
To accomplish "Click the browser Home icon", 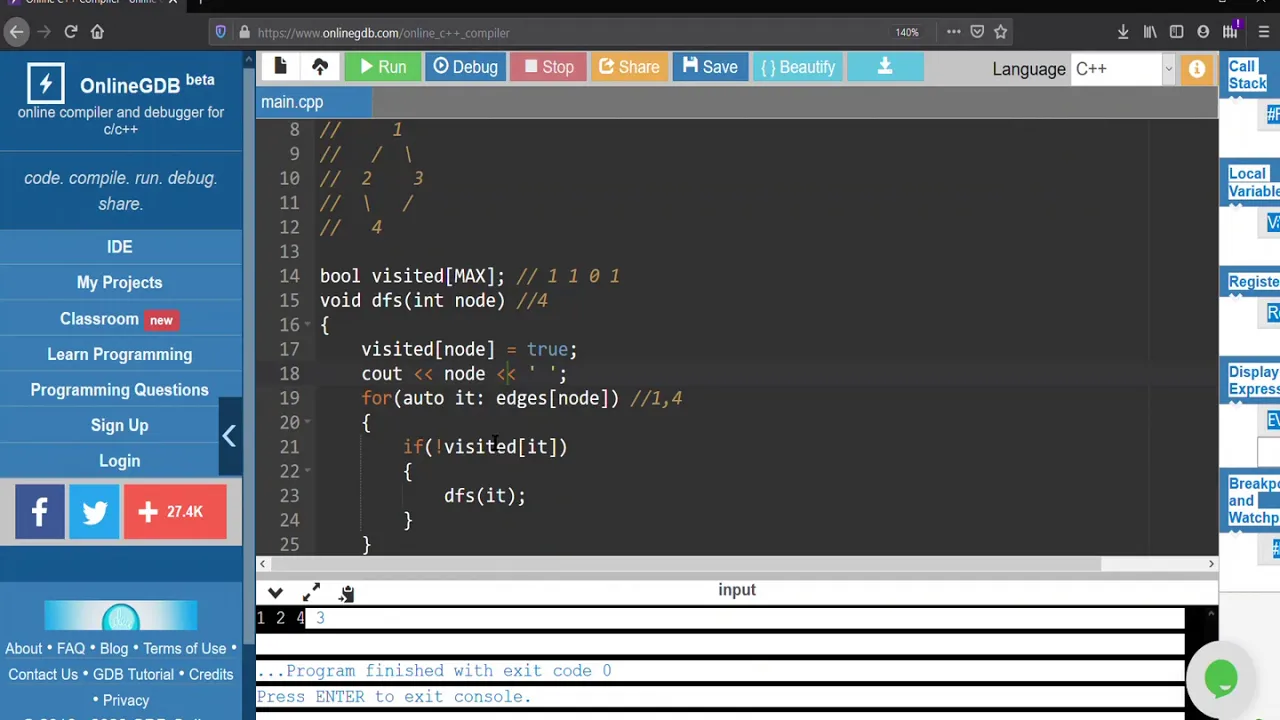I will [97, 32].
